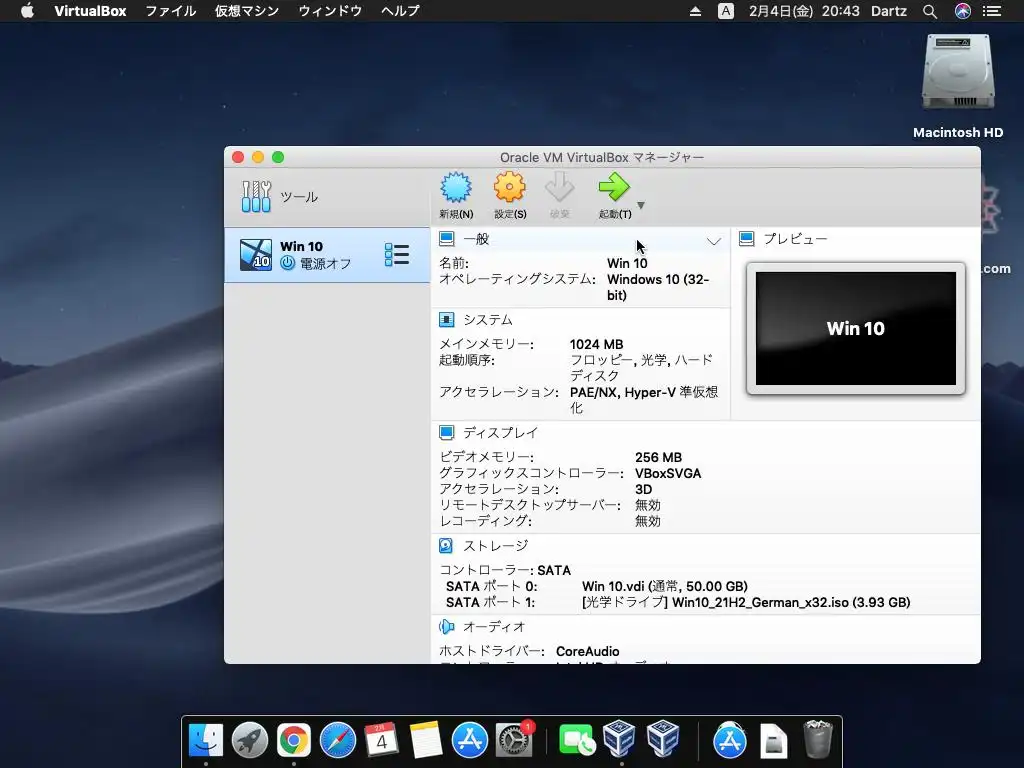Open the ヘルプ menu
Viewport: 1024px width, 768px height.
[400, 11]
